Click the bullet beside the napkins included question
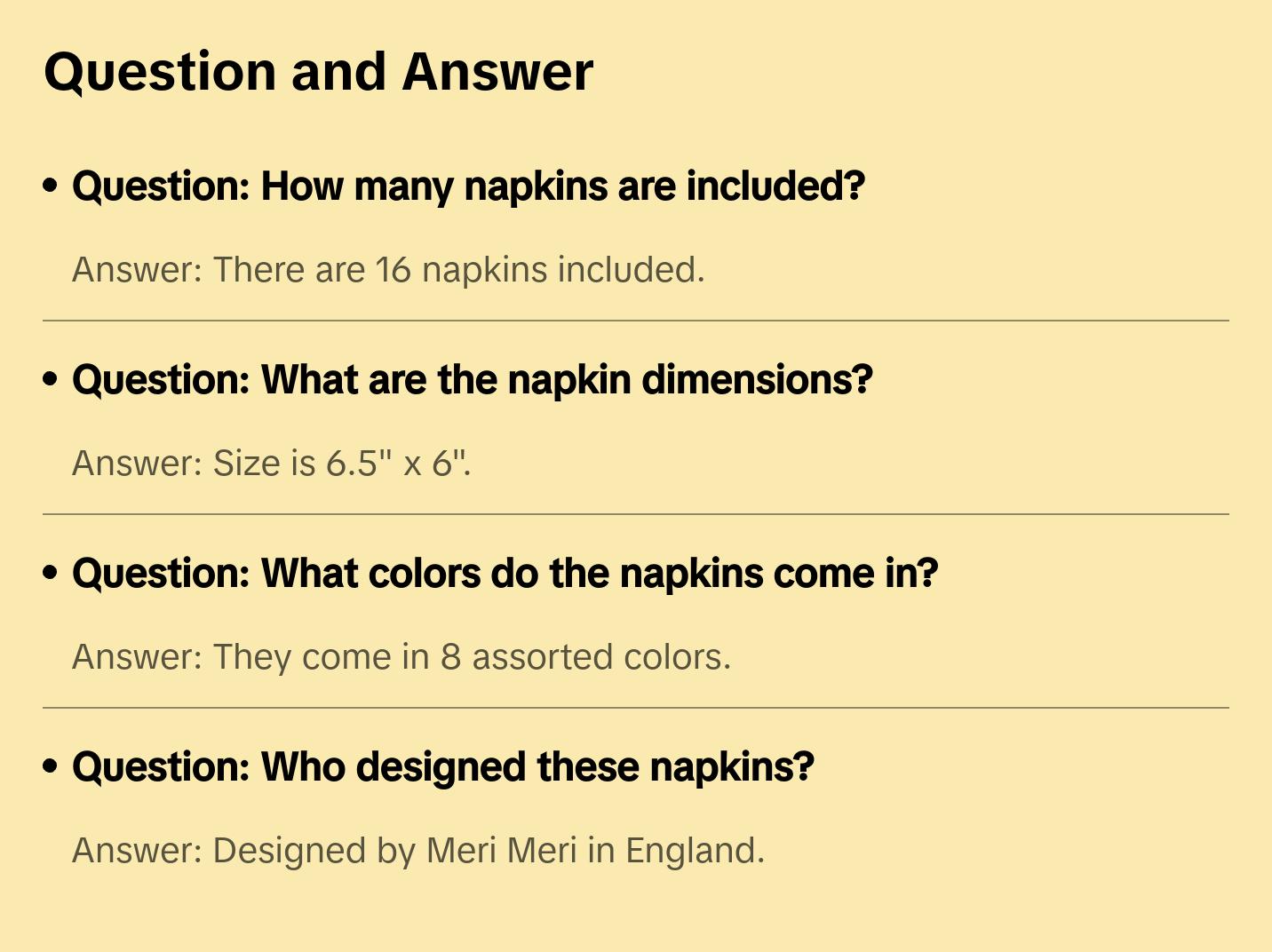This screenshot has width=1272, height=952. 51,186
